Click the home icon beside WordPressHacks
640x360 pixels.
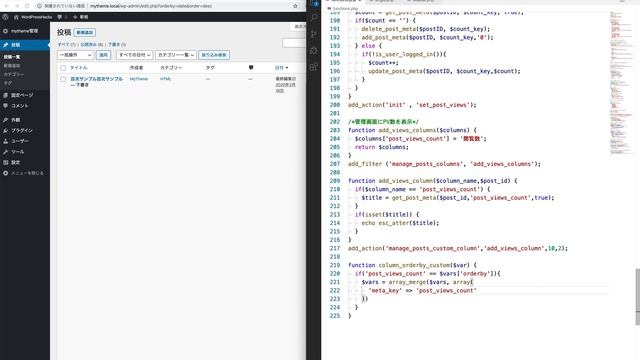[x=16, y=17]
